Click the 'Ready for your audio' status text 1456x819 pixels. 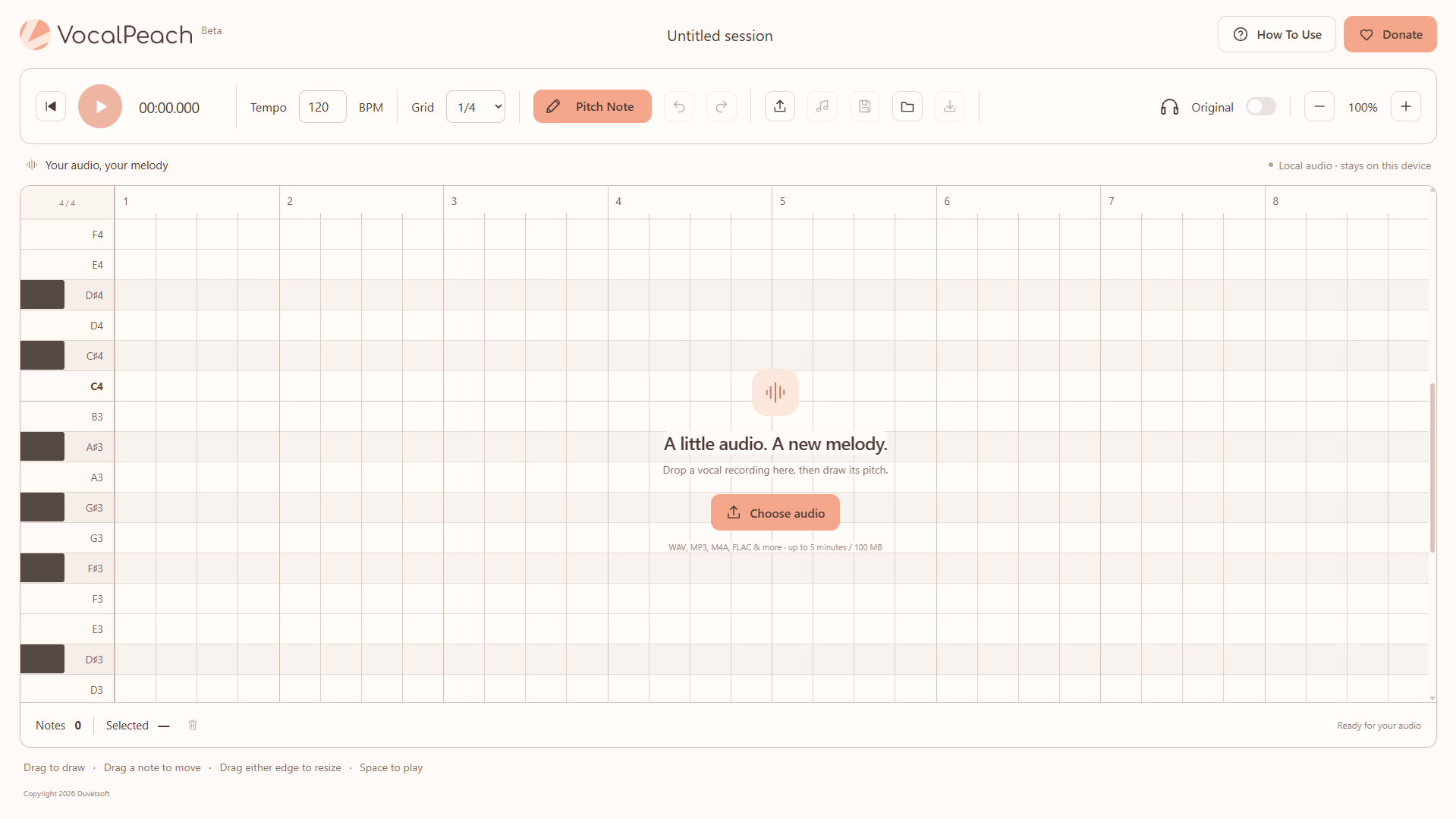click(x=1379, y=726)
